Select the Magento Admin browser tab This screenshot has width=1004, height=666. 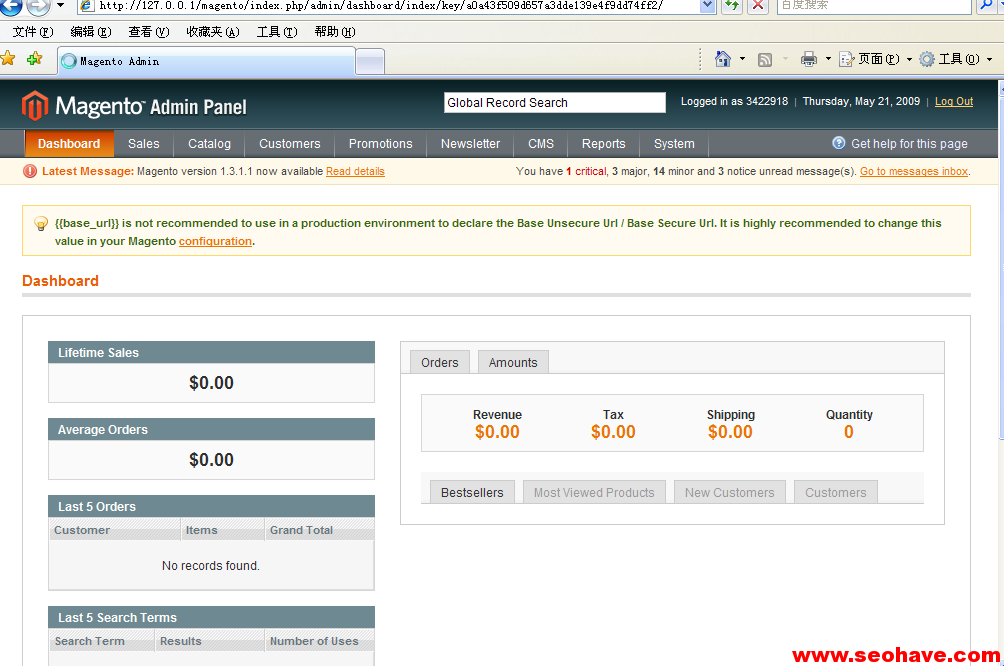coord(206,61)
